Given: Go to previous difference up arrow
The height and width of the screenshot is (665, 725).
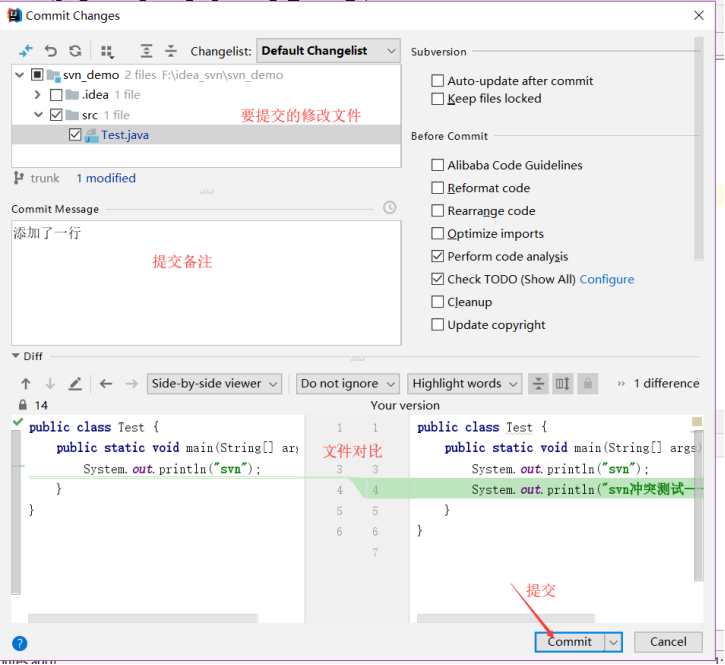Looking at the screenshot, I should pyautogui.click(x=26, y=383).
